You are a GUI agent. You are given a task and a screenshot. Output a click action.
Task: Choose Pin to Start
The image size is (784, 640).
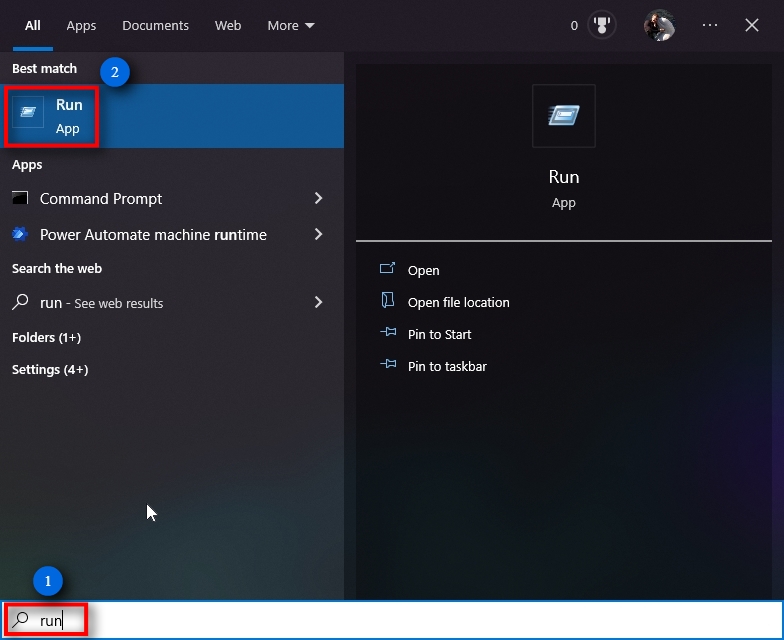tap(440, 334)
